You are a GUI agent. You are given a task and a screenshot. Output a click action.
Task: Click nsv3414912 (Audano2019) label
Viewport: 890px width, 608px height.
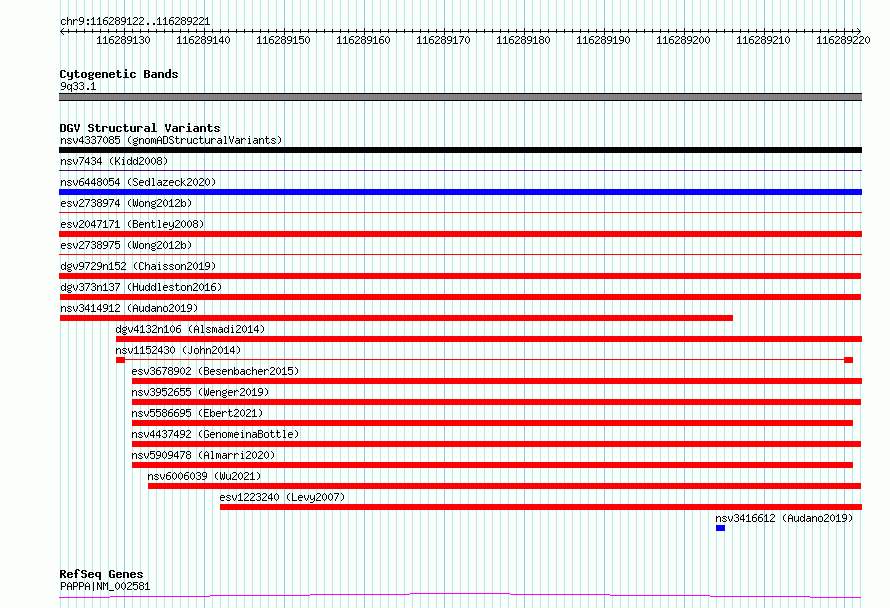pos(129,308)
